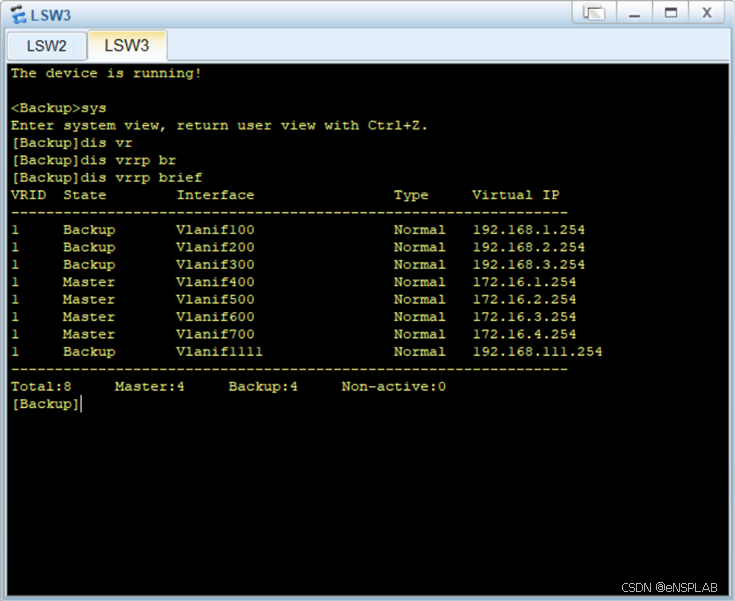The width and height of the screenshot is (735, 601).
Task: Minimize the LSW3 window
Action: (x=634, y=13)
